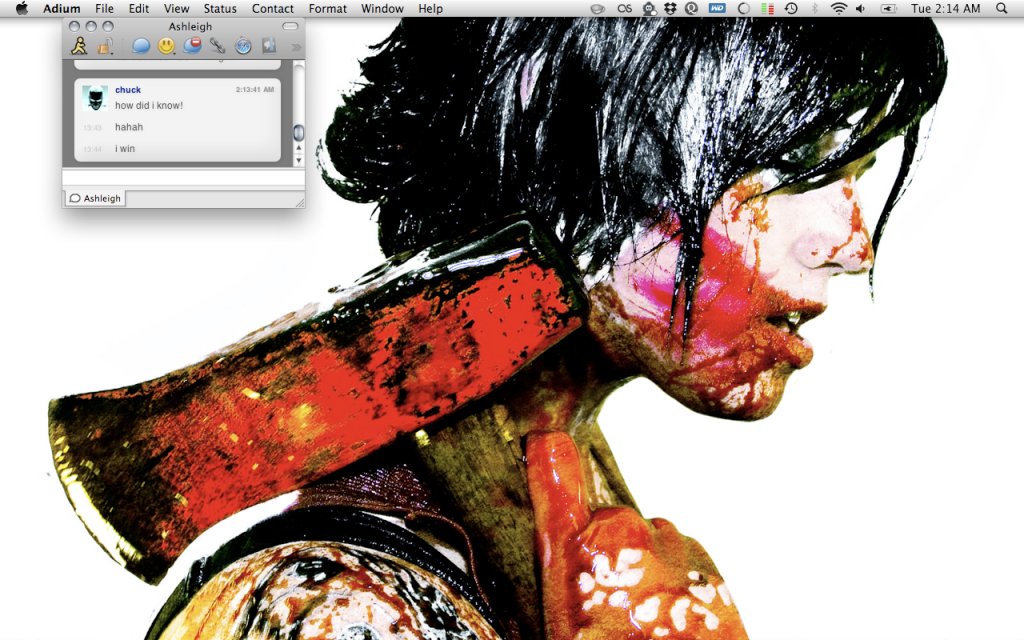Image resolution: width=1024 pixels, height=640 pixels.
Task: Open the File menu
Action: click(104, 8)
